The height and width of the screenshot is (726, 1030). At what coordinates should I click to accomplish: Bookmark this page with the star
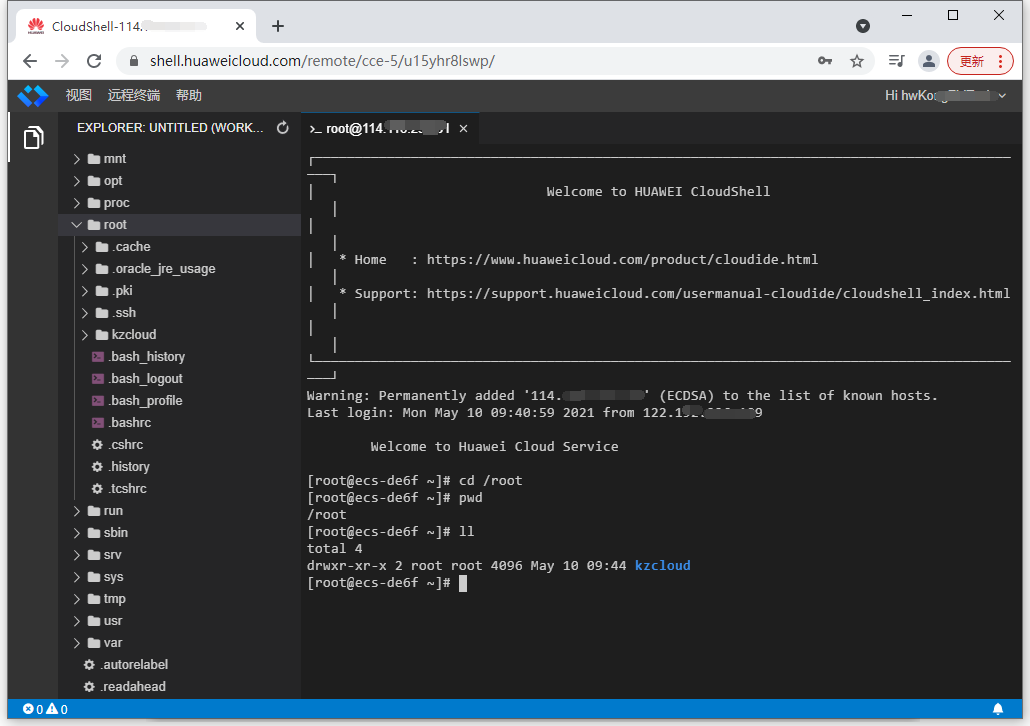click(x=857, y=61)
